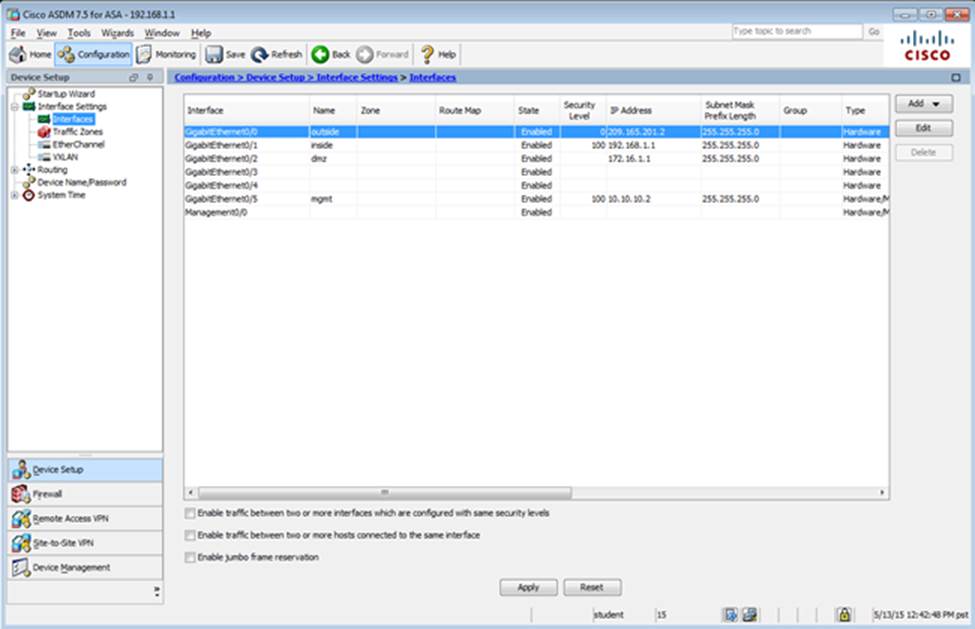Open the Monitoring view from toolbar
The height and width of the screenshot is (629, 975).
(166, 55)
